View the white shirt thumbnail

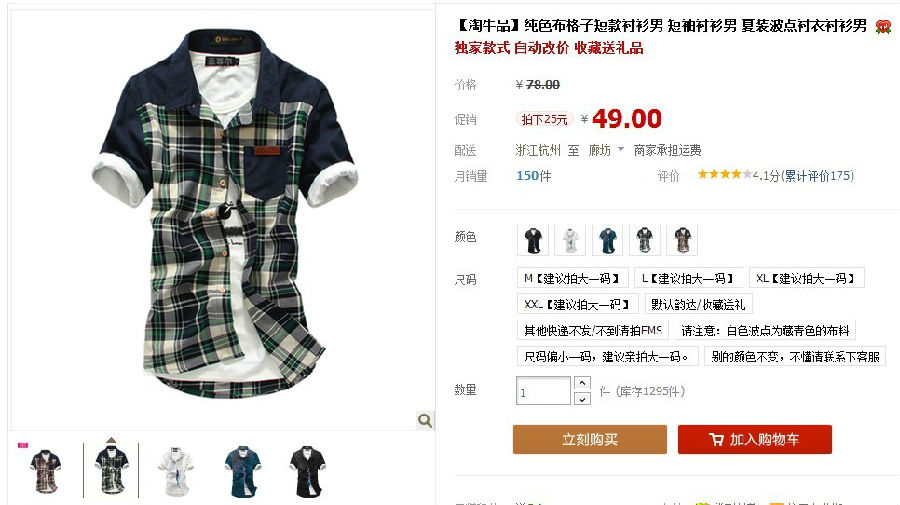(176, 472)
